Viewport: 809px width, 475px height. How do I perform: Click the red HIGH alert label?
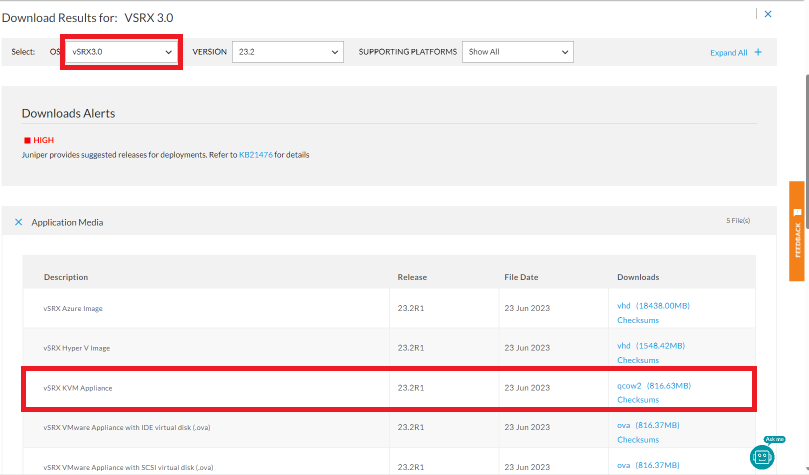[43, 140]
